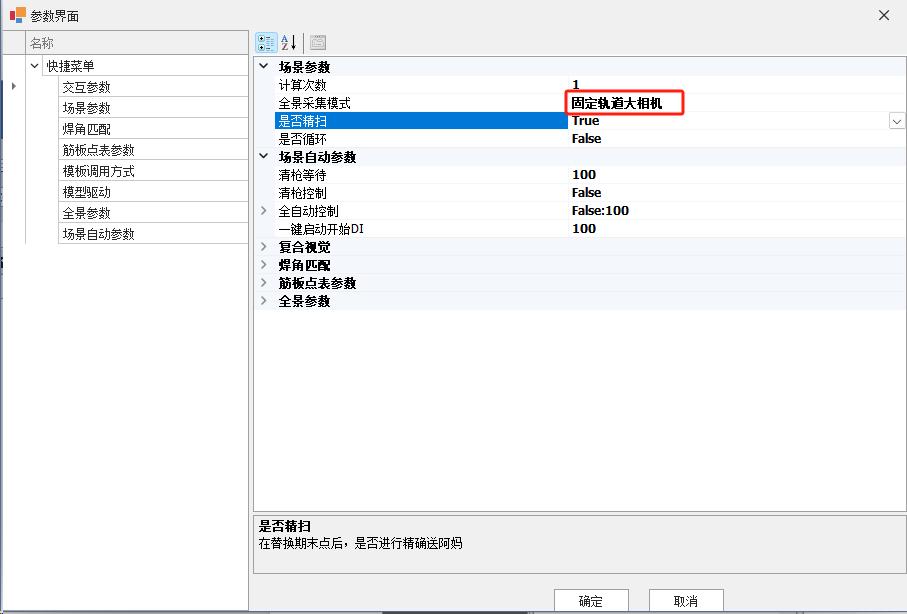Viewport: 907px width, 614px height.
Task: Click the app icon in title bar
Action: tap(17, 15)
